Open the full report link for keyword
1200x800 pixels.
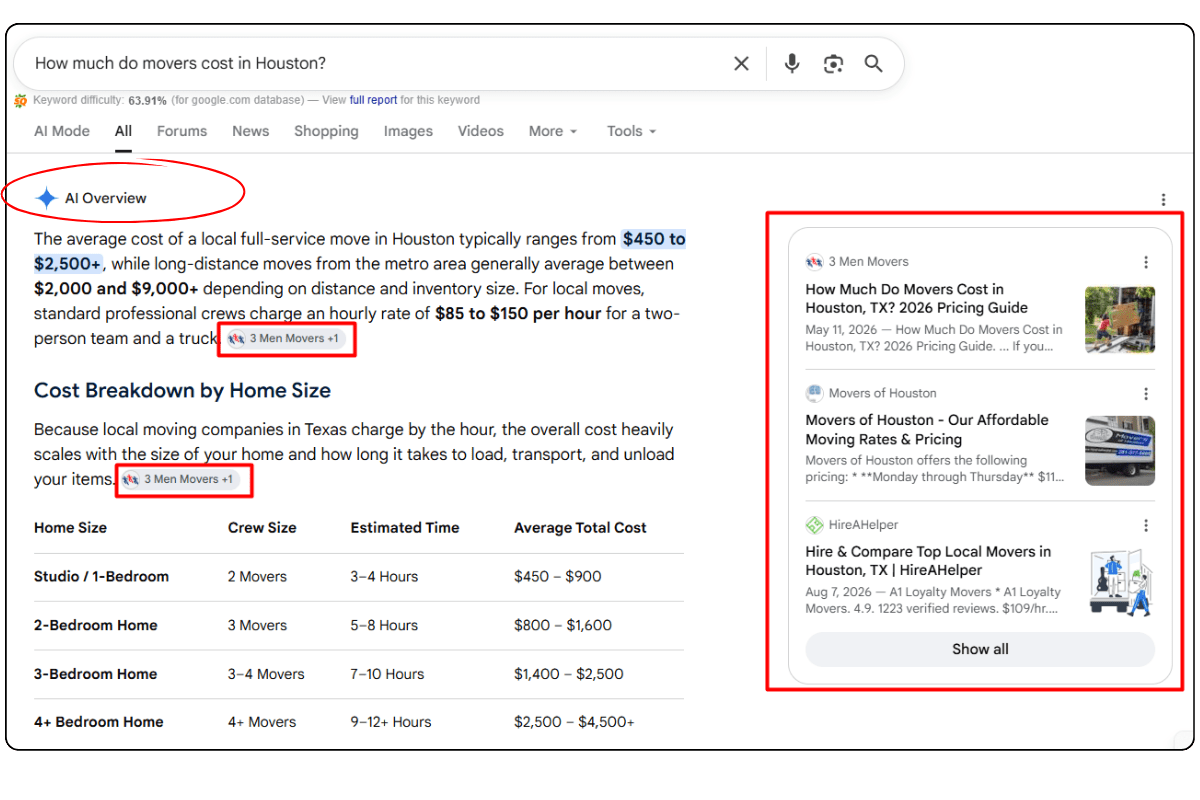coord(373,100)
